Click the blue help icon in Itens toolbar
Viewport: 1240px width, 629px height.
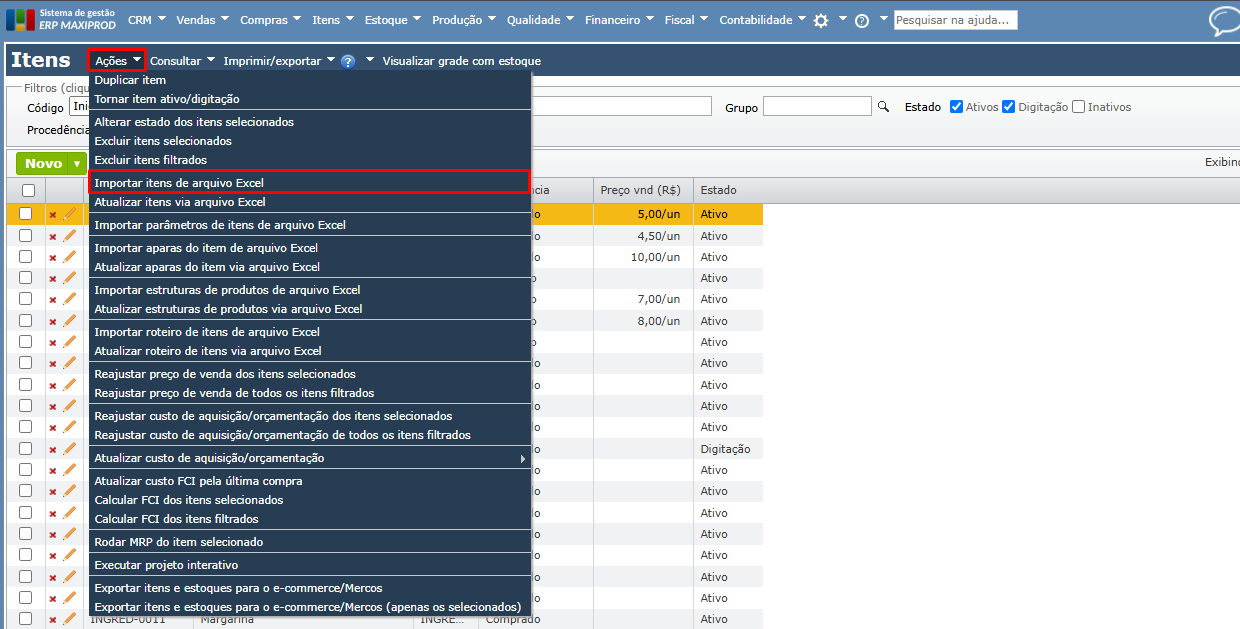tap(348, 61)
